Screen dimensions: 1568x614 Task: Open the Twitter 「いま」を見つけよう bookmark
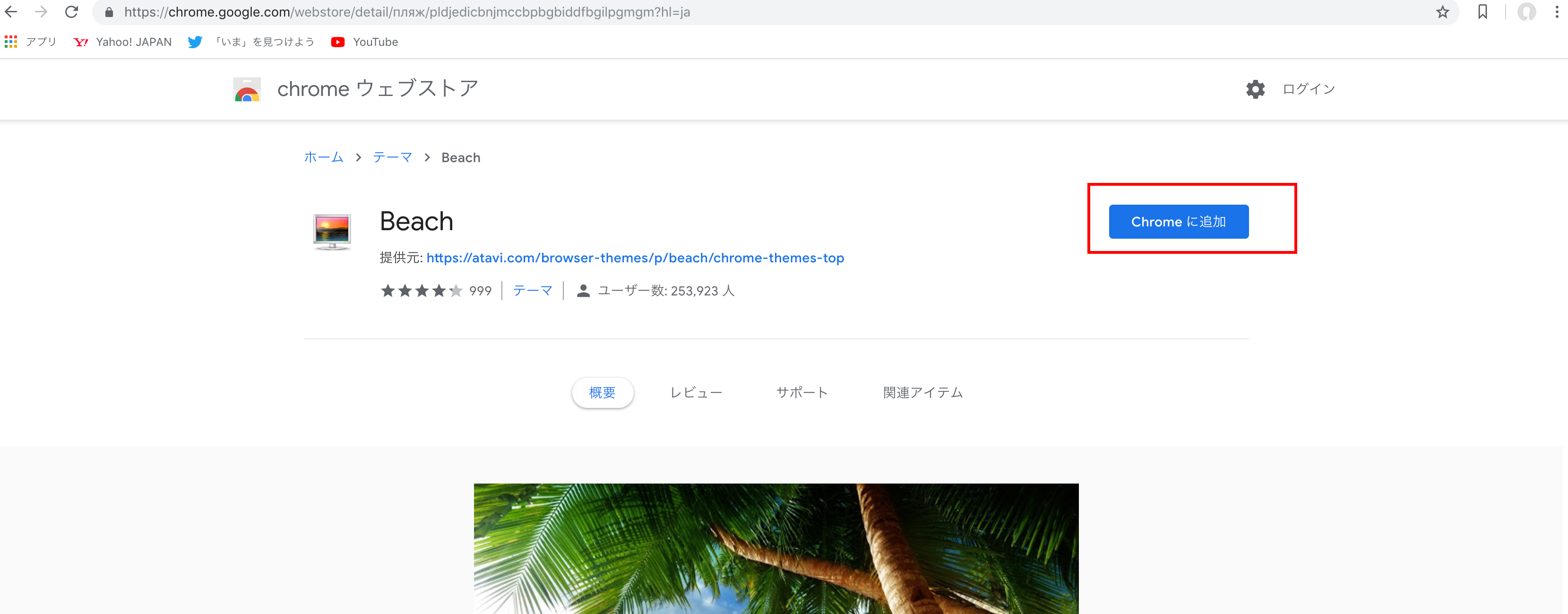coord(251,42)
